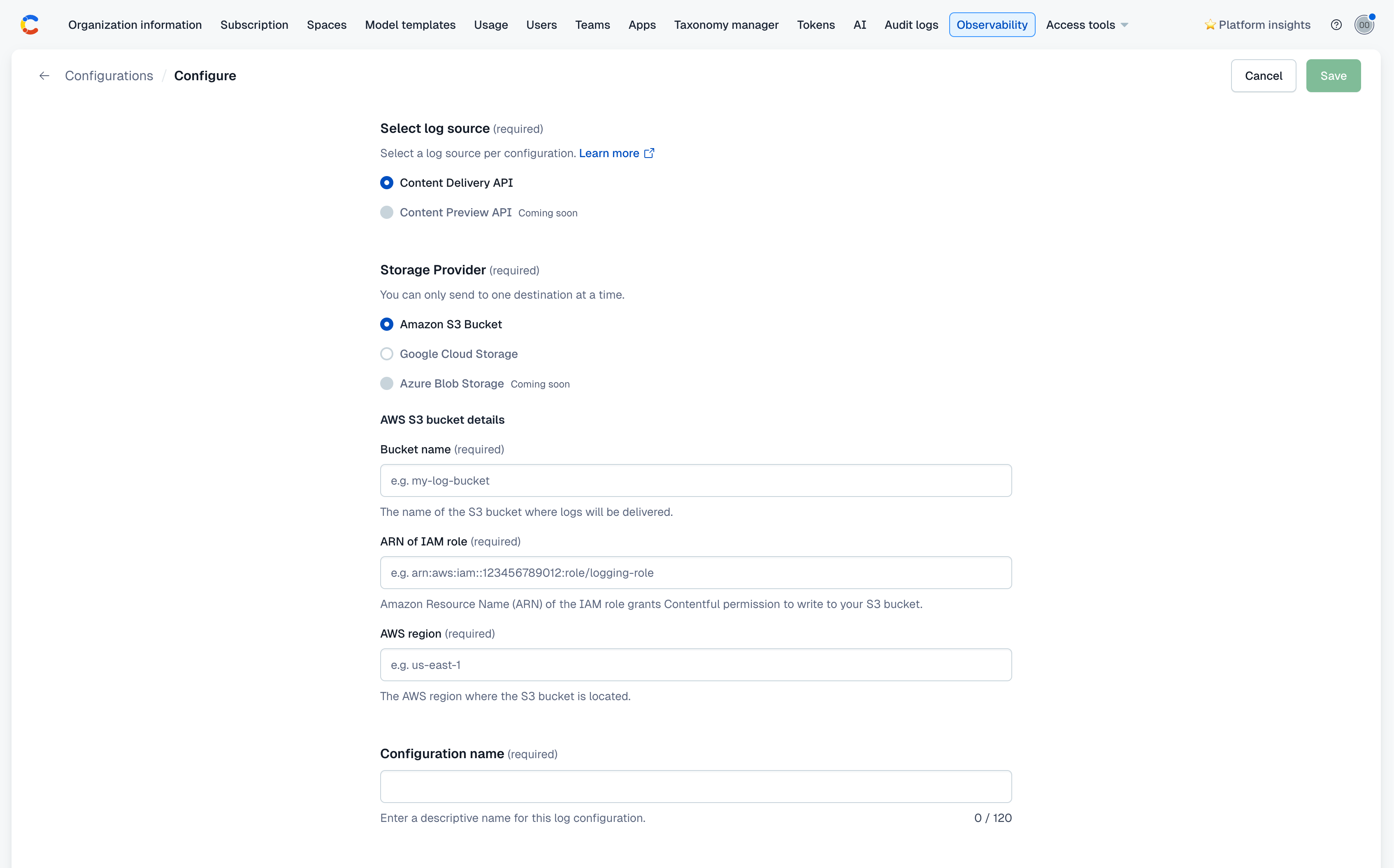Click the Configure breadcrumb text
Image resolution: width=1394 pixels, height=868 pixels.
205,76
